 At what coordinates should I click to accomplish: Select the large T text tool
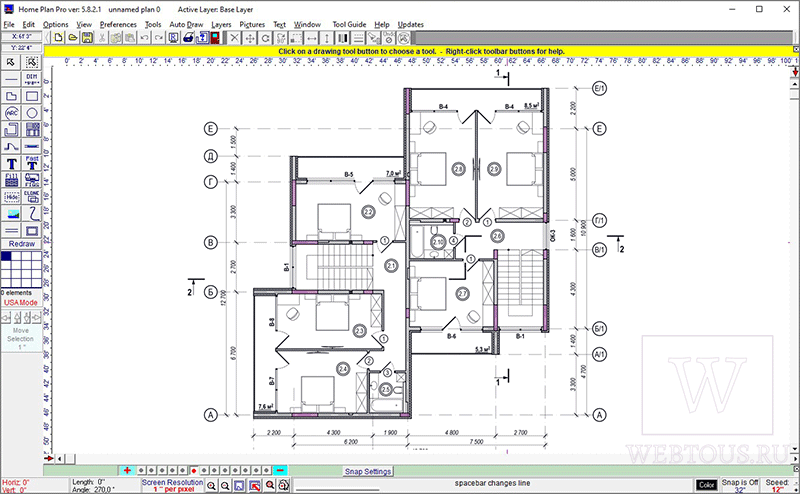(11, 163)
